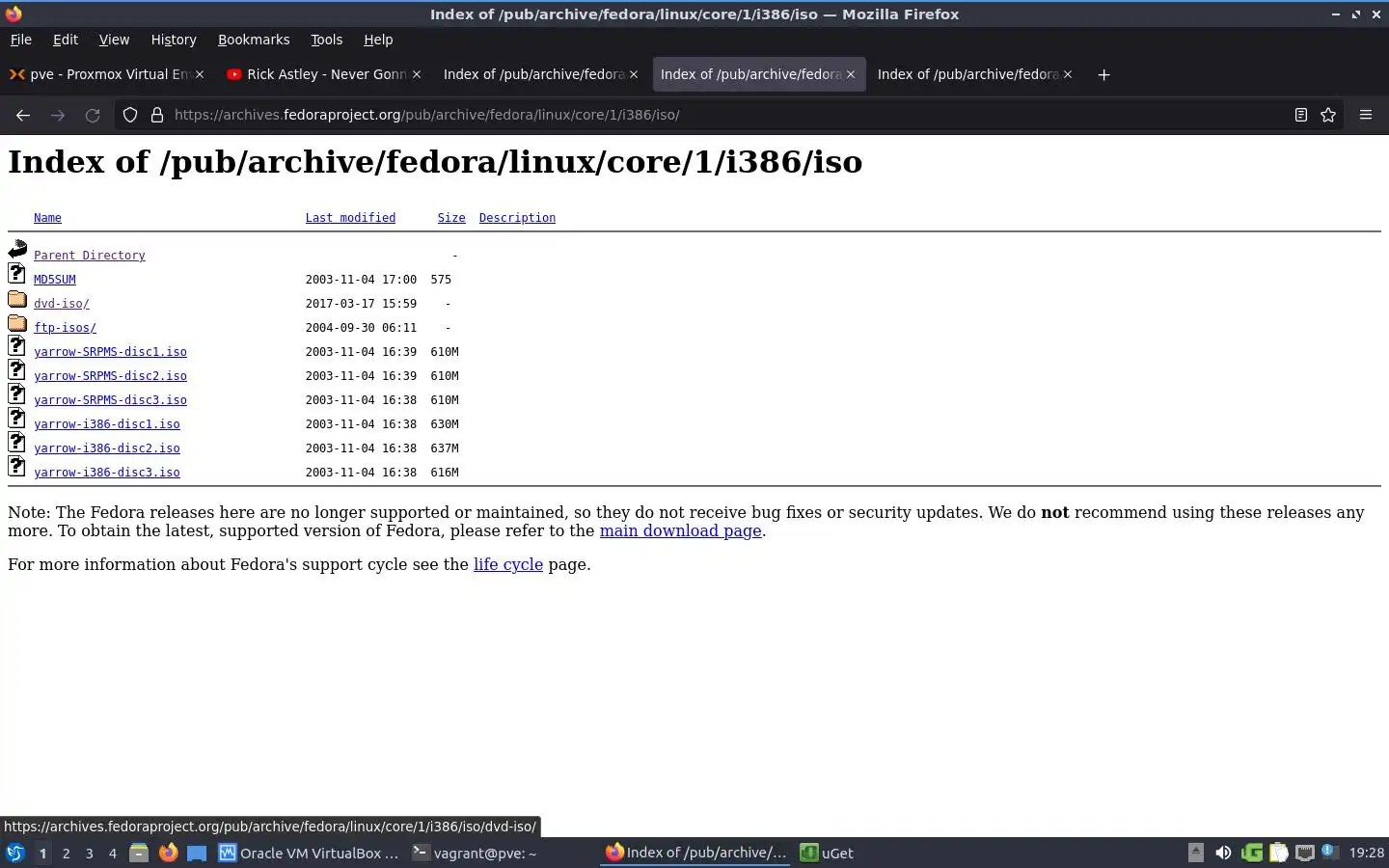1389x868 pixels.
Task: Switch to virtual desktop 3
Action: (x=89, y=853)
